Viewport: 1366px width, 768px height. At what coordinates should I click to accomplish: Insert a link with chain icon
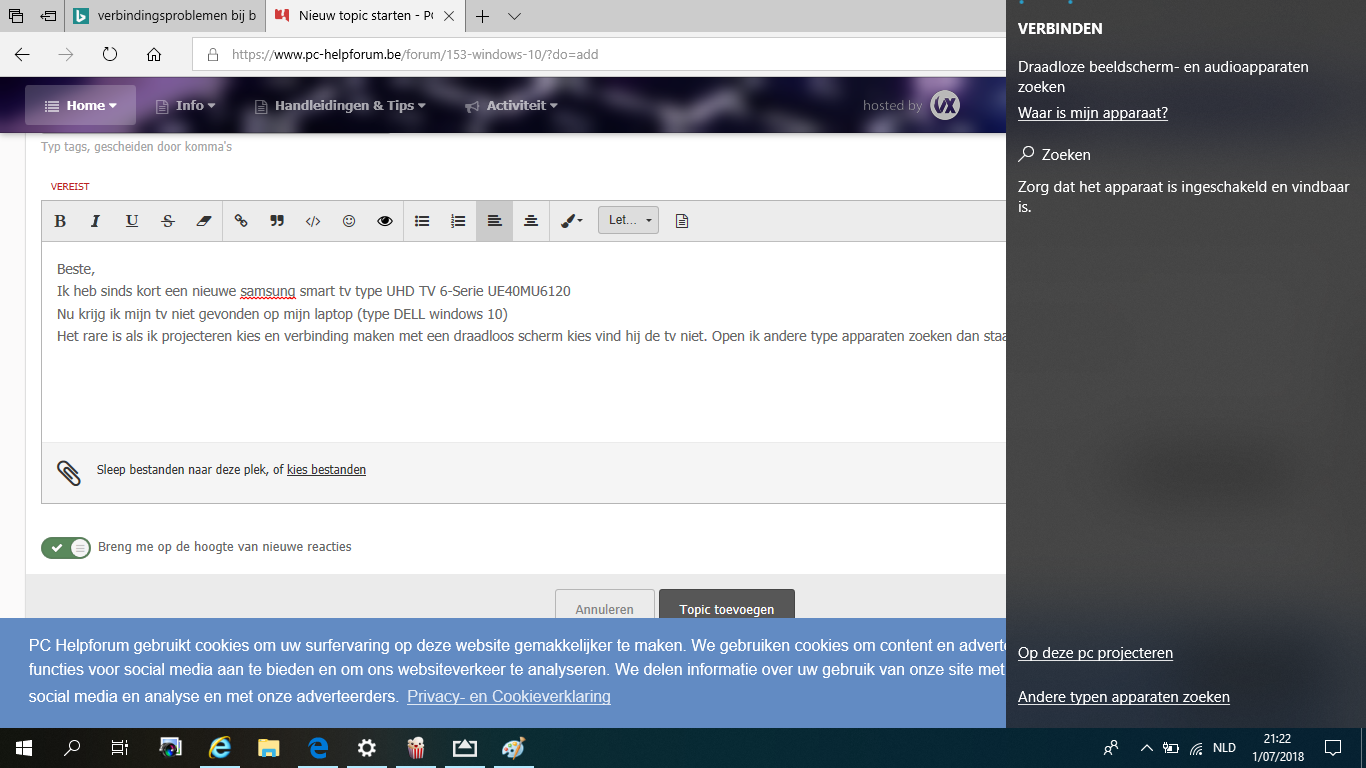(x=241, y=221)
